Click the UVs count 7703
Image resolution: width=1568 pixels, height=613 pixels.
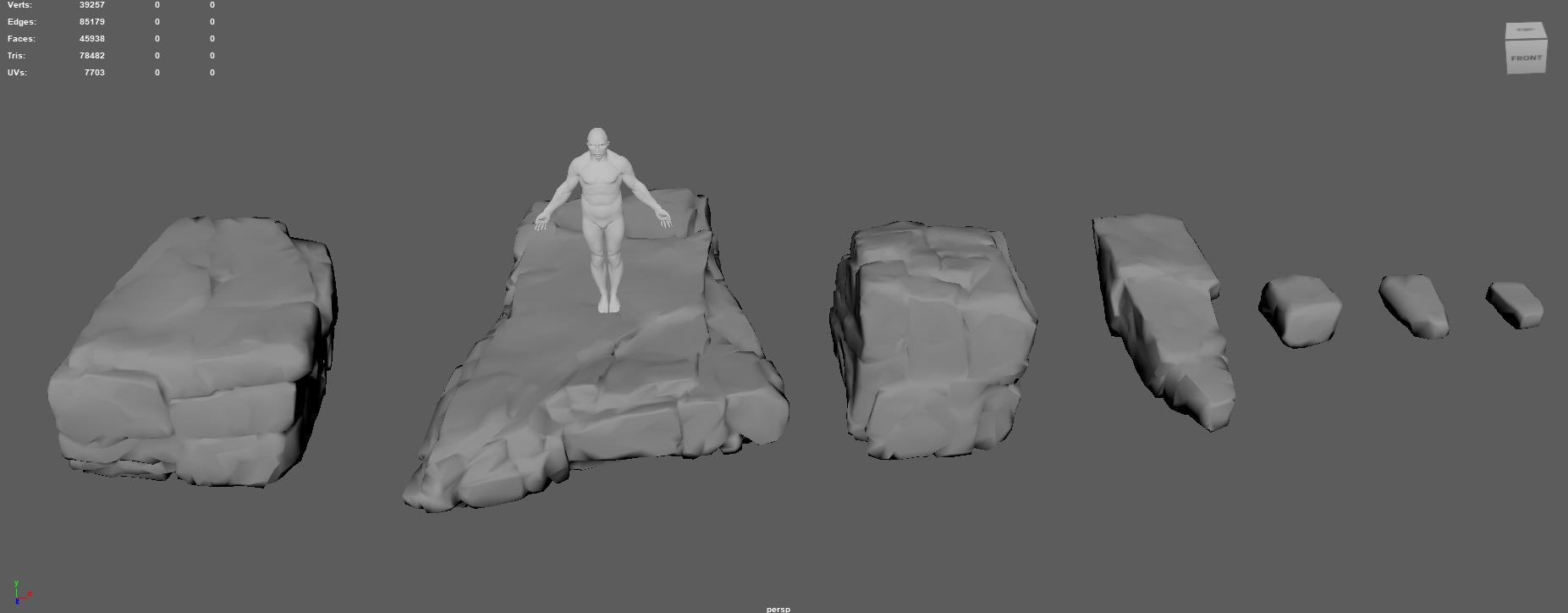coord(95,73)
